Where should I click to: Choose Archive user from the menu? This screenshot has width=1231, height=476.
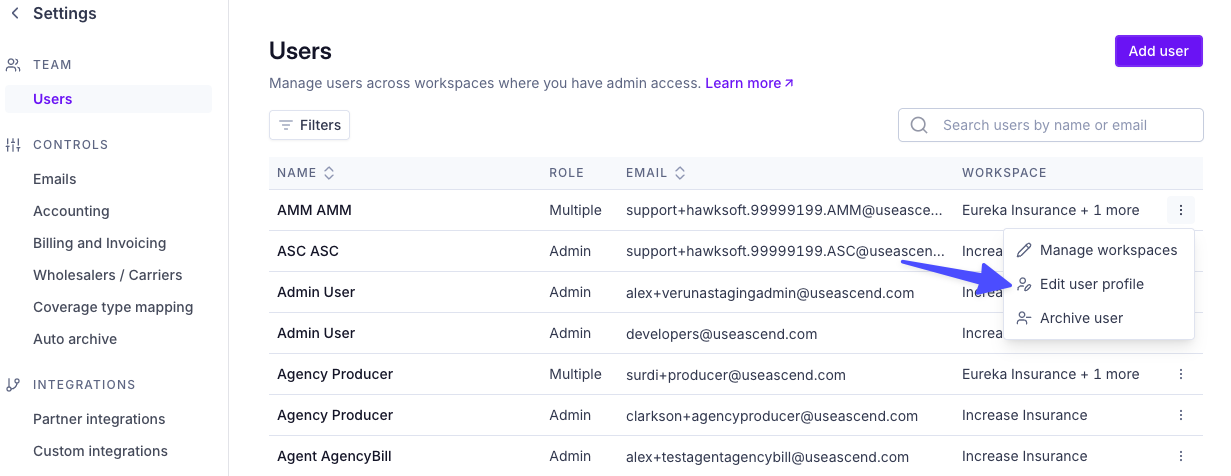pyautogui.click(x=1098, y=318)
